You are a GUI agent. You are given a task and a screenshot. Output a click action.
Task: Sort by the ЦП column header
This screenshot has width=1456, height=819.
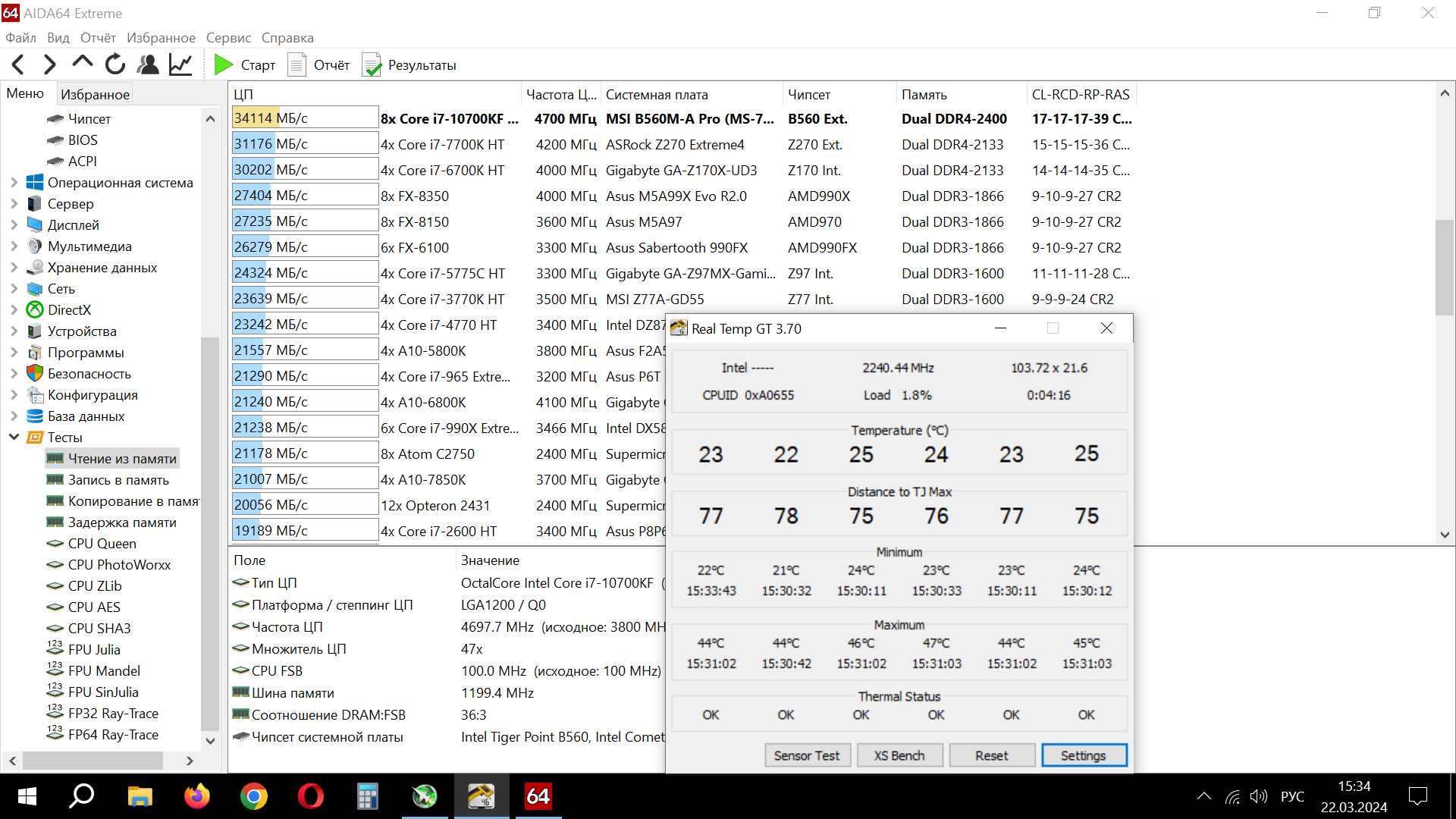pyautogui.click(x=375, y=95)
